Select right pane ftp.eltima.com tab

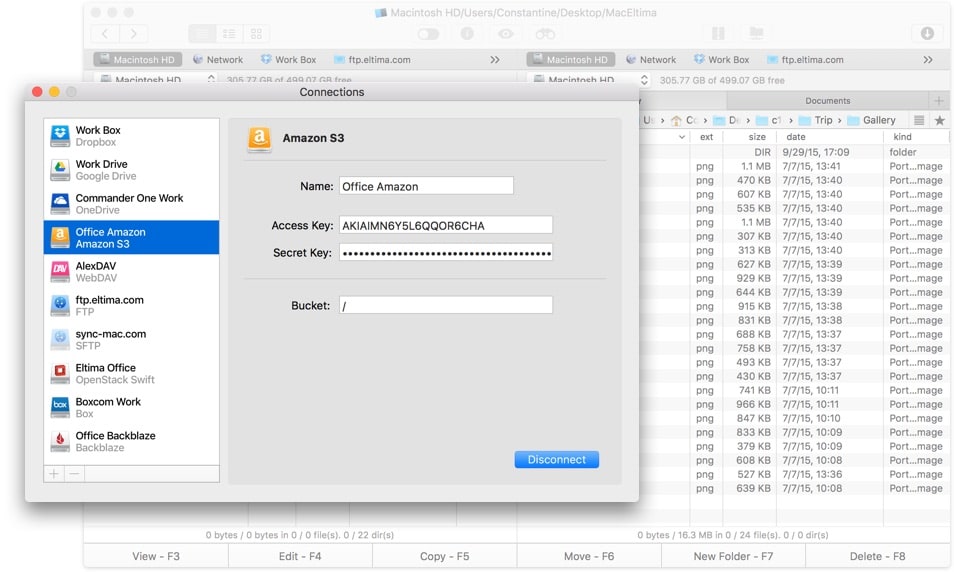click(806, 60)
